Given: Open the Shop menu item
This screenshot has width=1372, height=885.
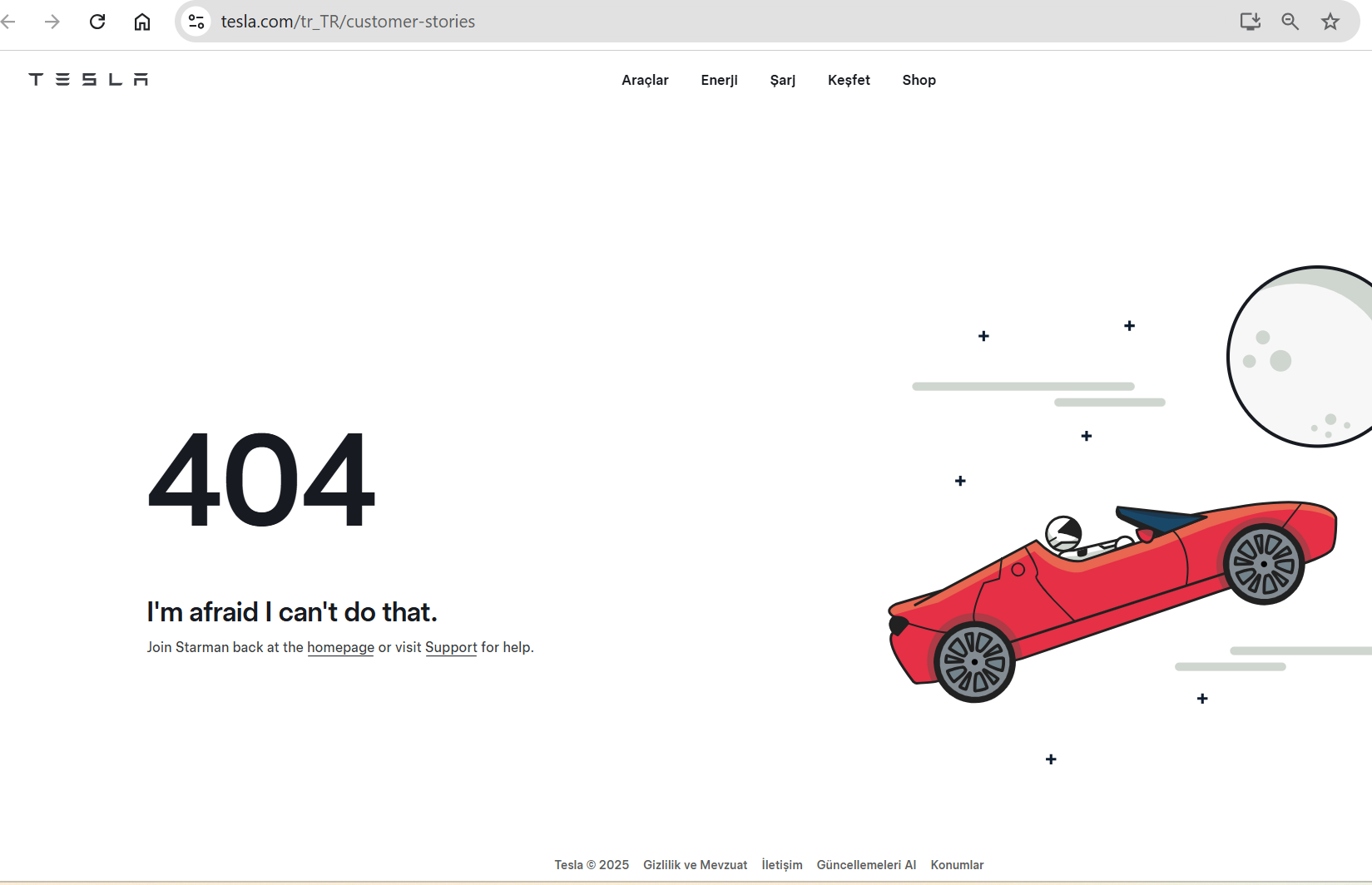Looking at the screenshot, I should pos(919,80).
